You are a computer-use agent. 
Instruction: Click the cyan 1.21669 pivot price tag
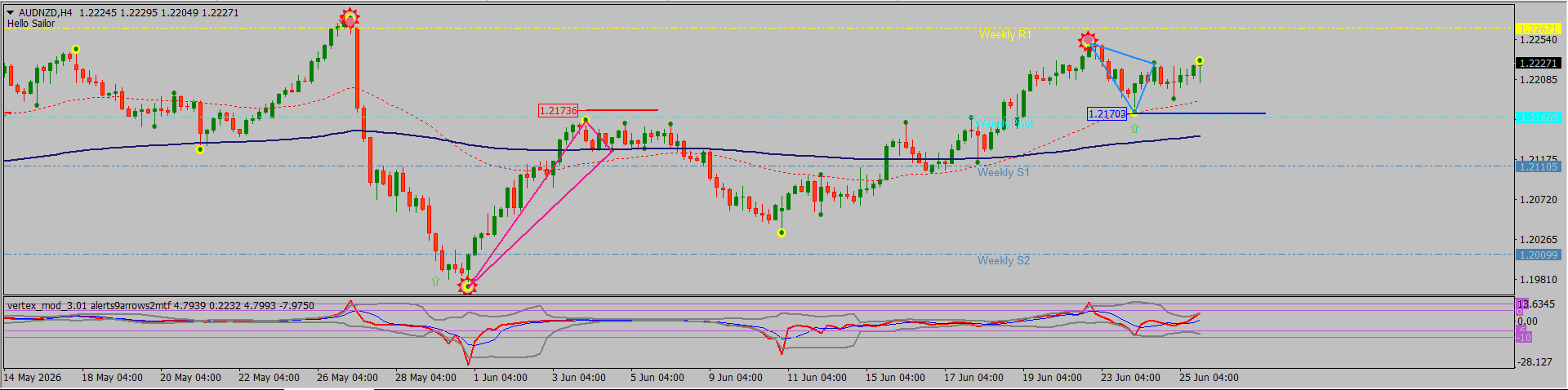(x=1539, y=117)
